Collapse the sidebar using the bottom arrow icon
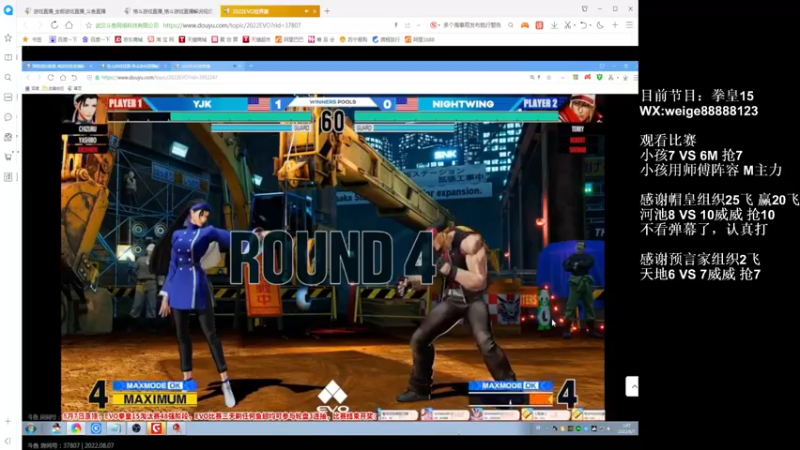The width and height of the screenshot is (800, 450). click(8, 441)
